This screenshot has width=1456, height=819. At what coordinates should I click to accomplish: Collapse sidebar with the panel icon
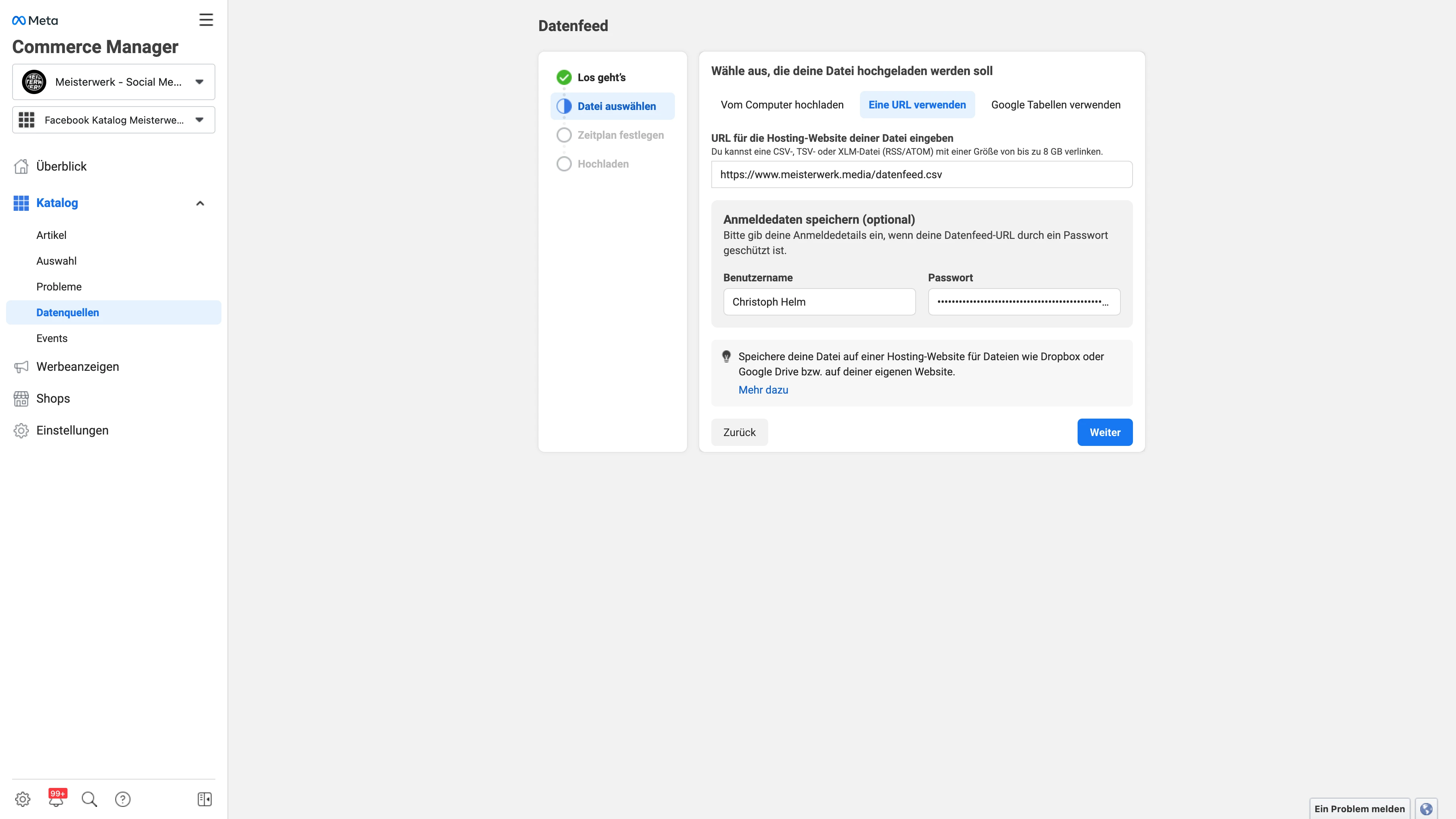click(205, 799)
